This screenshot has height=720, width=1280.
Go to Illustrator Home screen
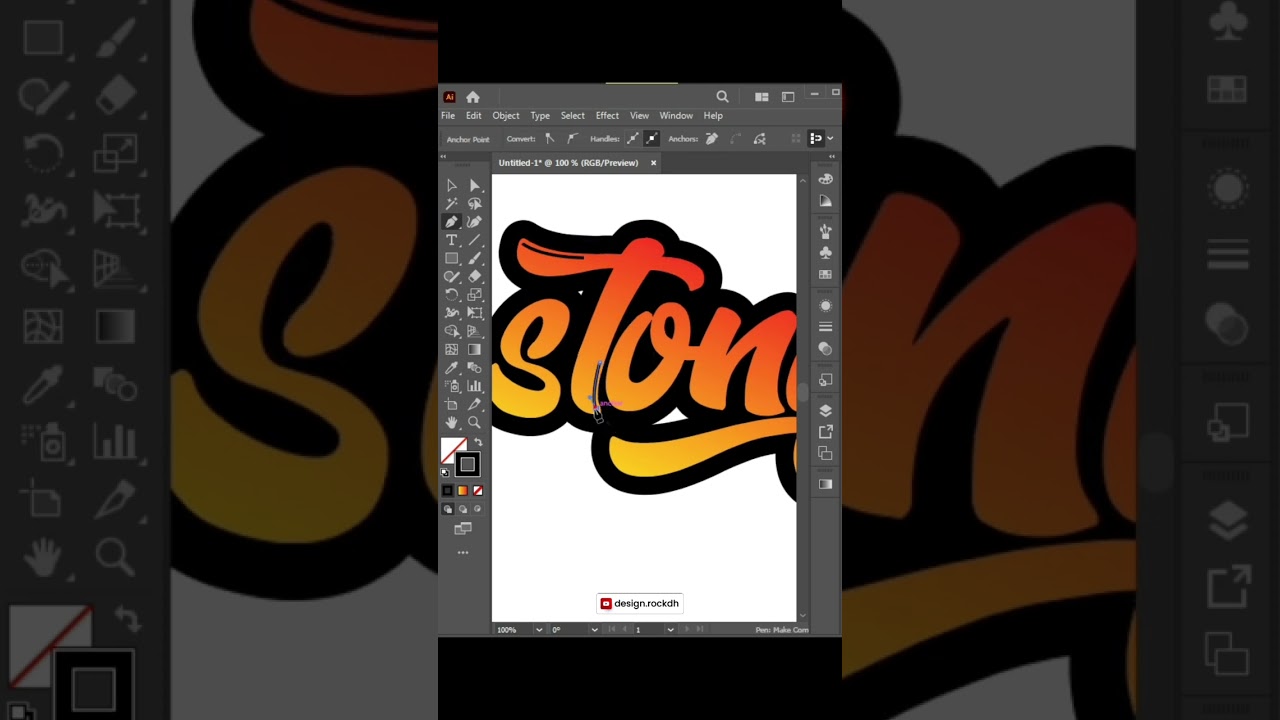[x=473, y=97]
